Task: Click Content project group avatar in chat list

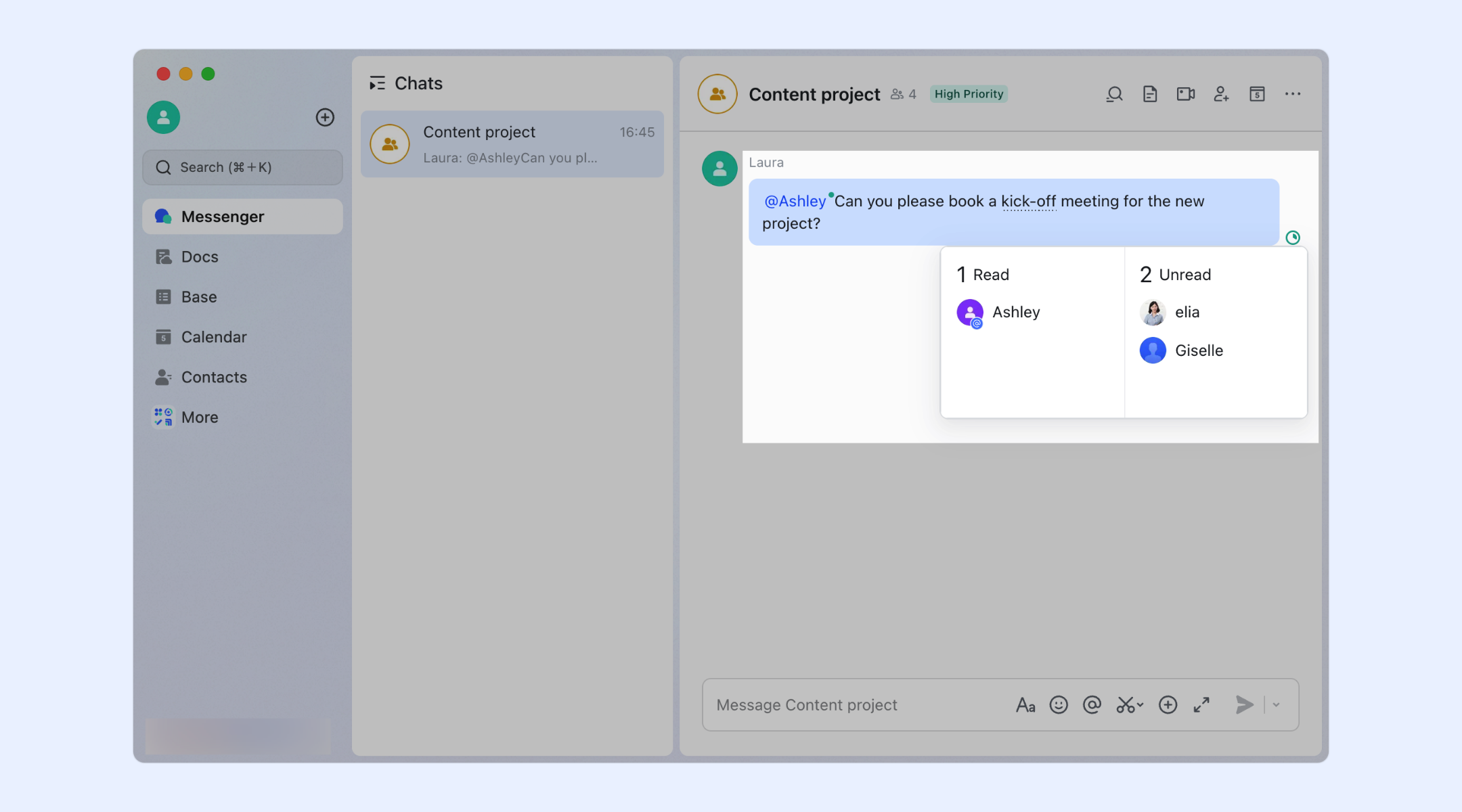Action: (x=390, y=144)
